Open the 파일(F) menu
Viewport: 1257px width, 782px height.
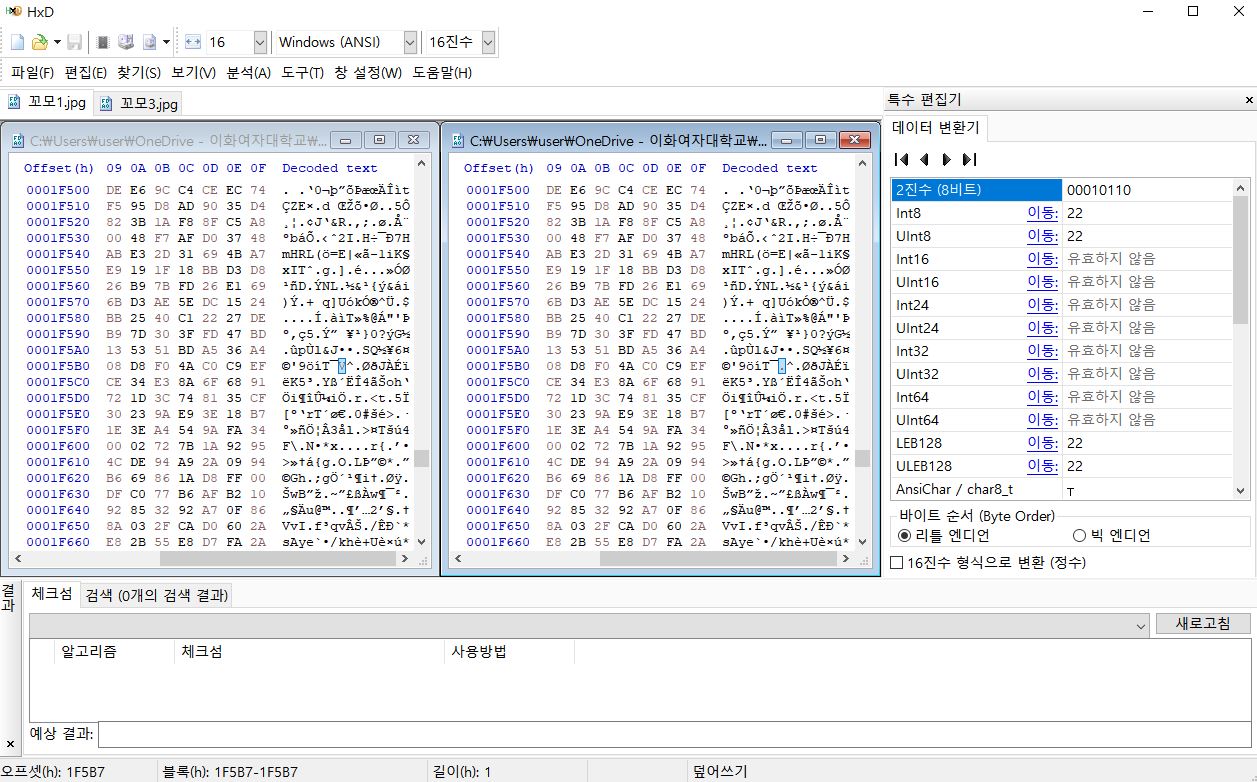coord(33,72)
